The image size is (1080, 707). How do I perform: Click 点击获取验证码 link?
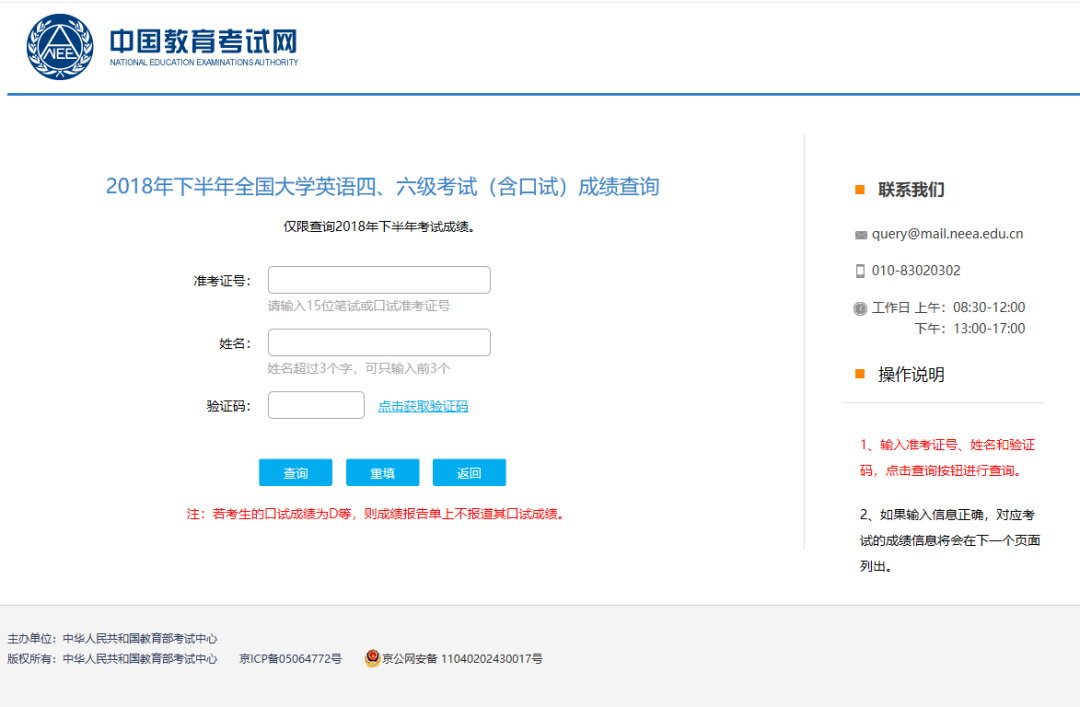(422, 406)
